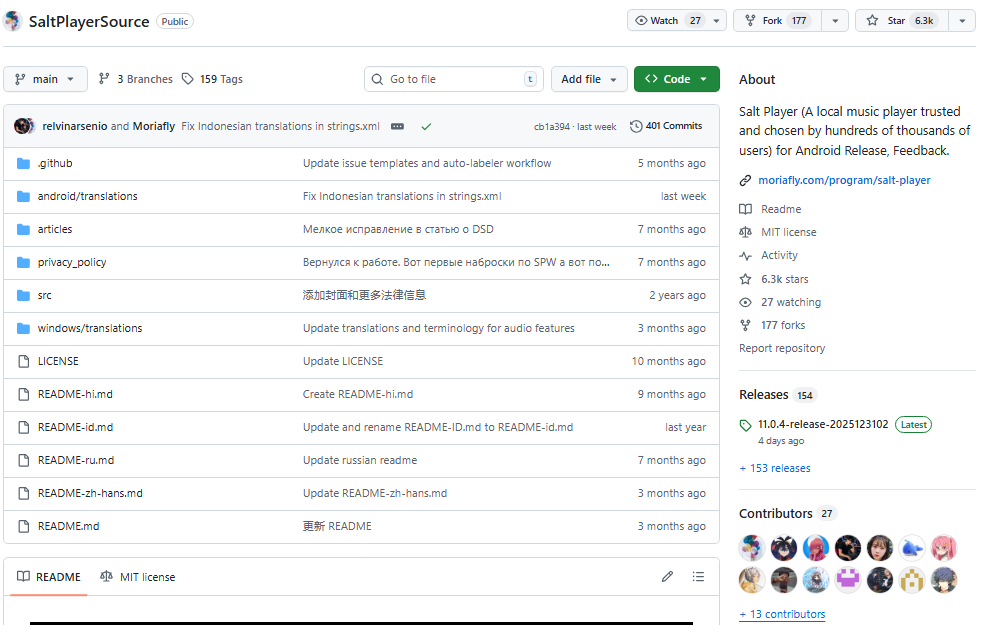Screen dimensions: 987x625
Task: Open the 177 forks link
Action: (x=783, y=325)
